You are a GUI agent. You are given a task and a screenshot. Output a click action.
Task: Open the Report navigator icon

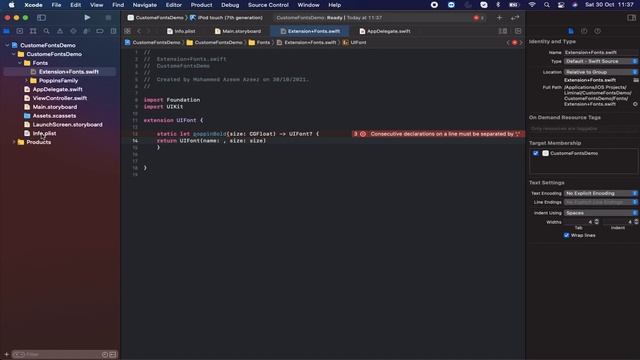(113, 31)
